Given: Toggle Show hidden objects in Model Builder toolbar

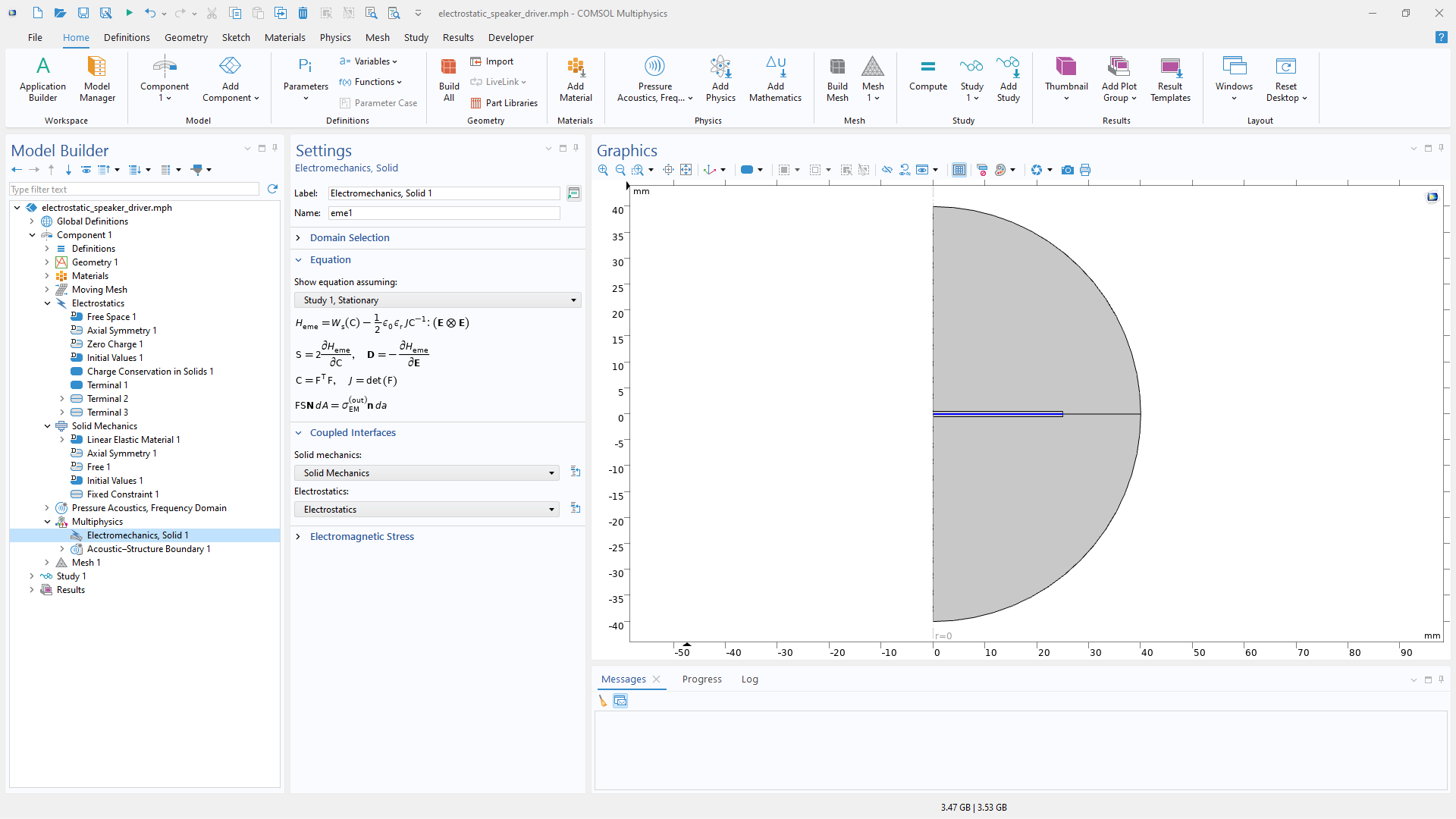Looking at the screenshot, I should tap(86, 170).
